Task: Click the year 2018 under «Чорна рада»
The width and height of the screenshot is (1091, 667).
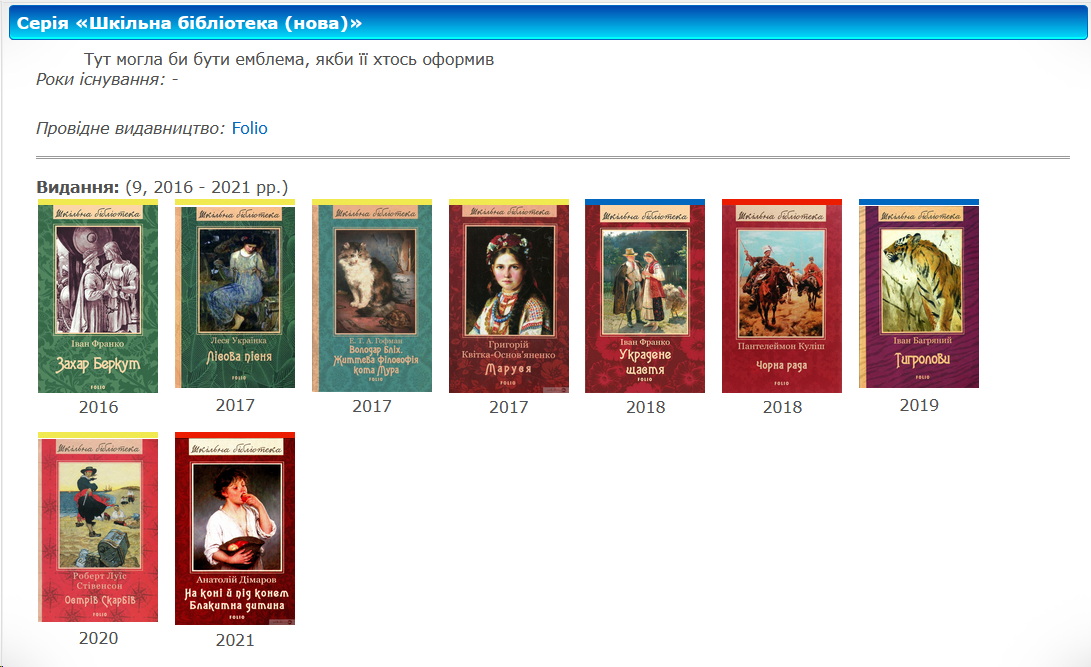Action: click(x=782, y=407)
